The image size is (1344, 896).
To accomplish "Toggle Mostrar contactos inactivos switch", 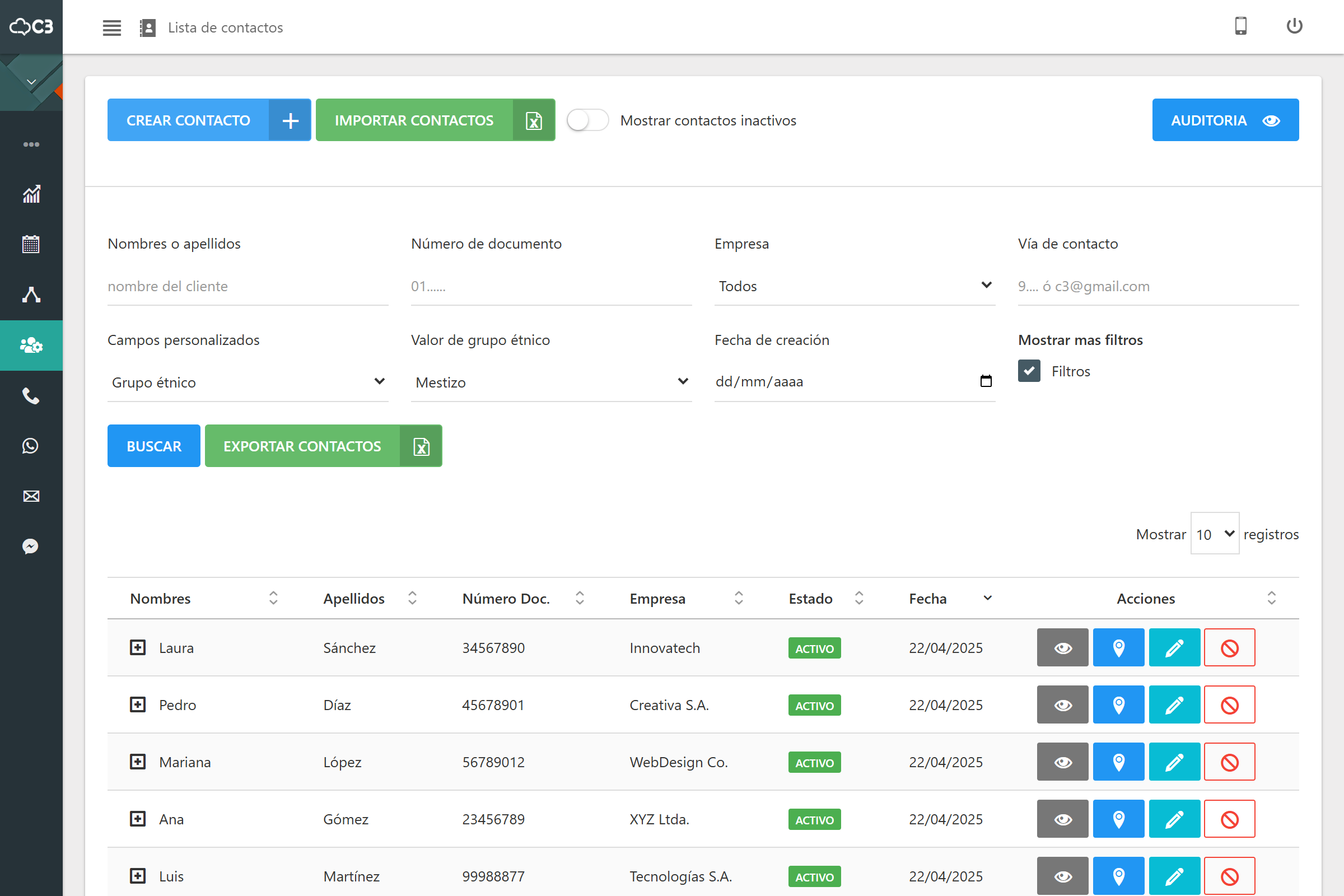I will coord(587,120).
